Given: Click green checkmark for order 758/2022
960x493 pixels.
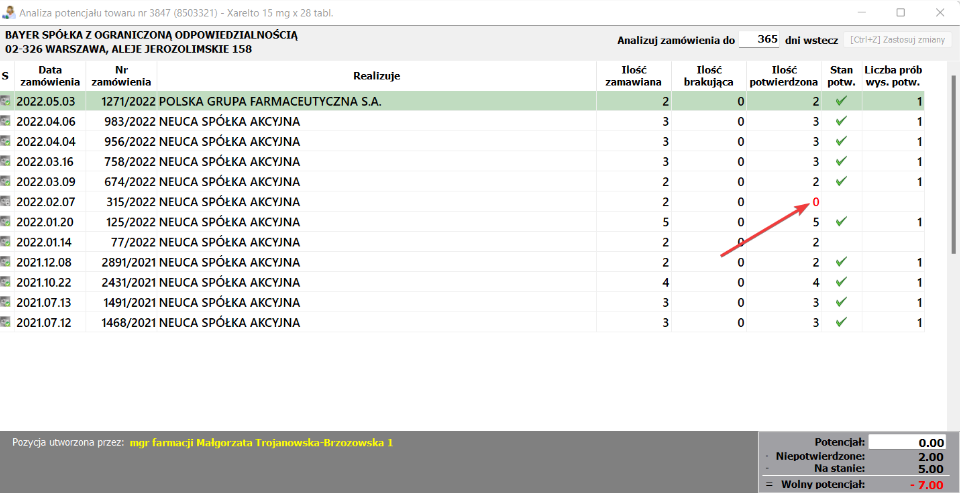Looking at the screenshot, I should [841, 161].
